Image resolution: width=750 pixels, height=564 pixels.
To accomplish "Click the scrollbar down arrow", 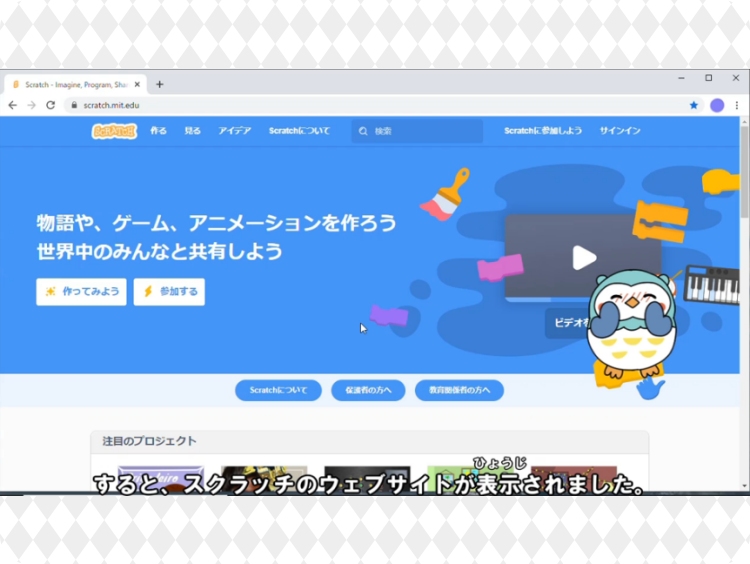I will pos(744,487).
